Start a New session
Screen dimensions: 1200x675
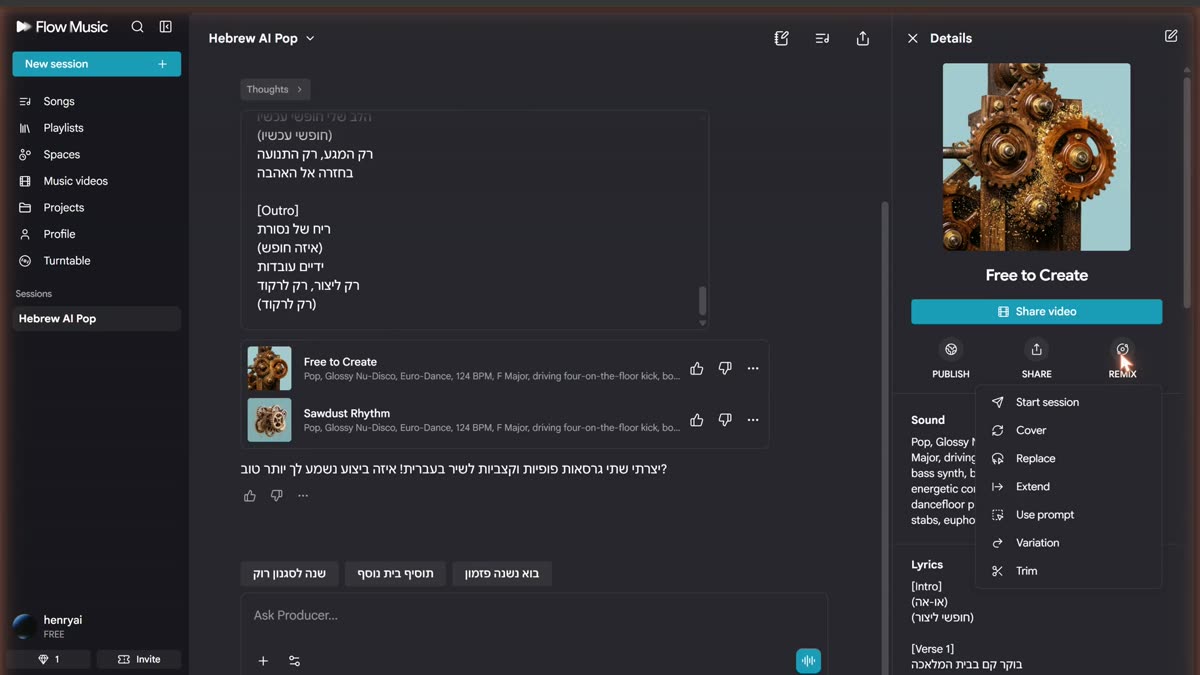tap(96, 64)
